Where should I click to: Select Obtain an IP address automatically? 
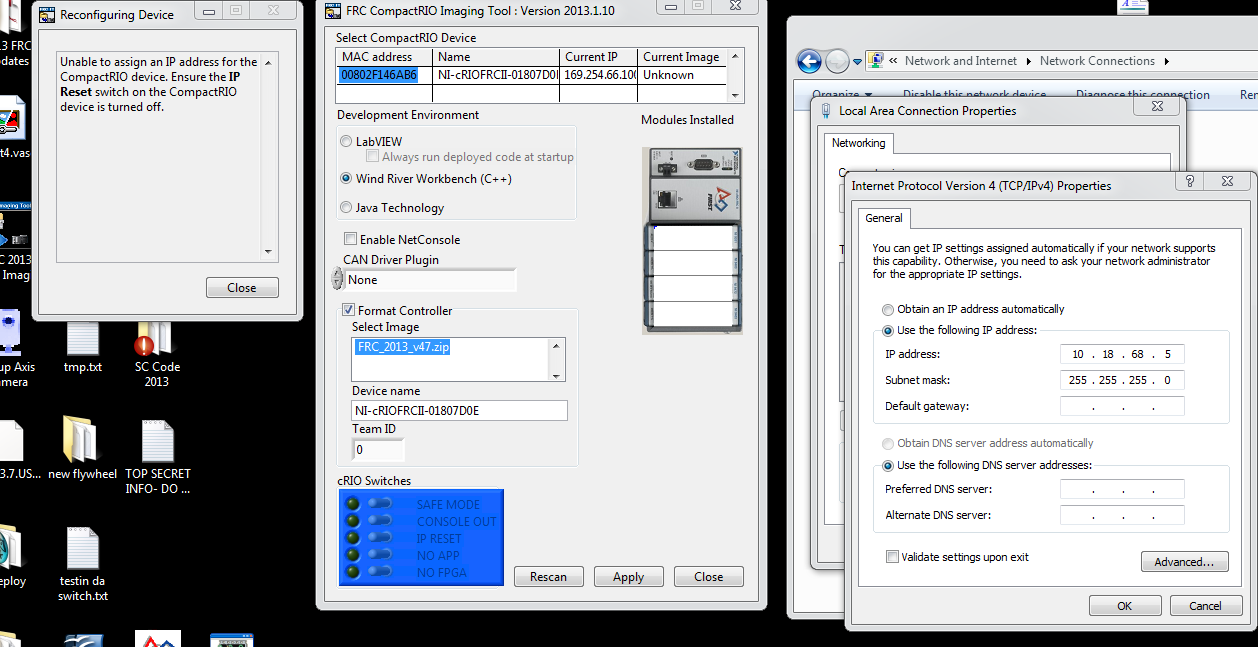point(888,309)
